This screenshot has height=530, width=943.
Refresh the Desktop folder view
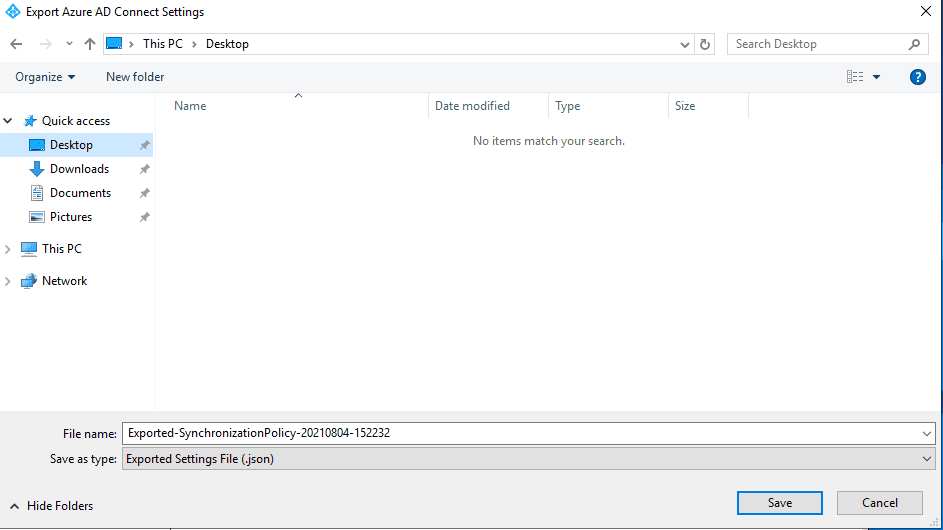[x=705, y=45]
